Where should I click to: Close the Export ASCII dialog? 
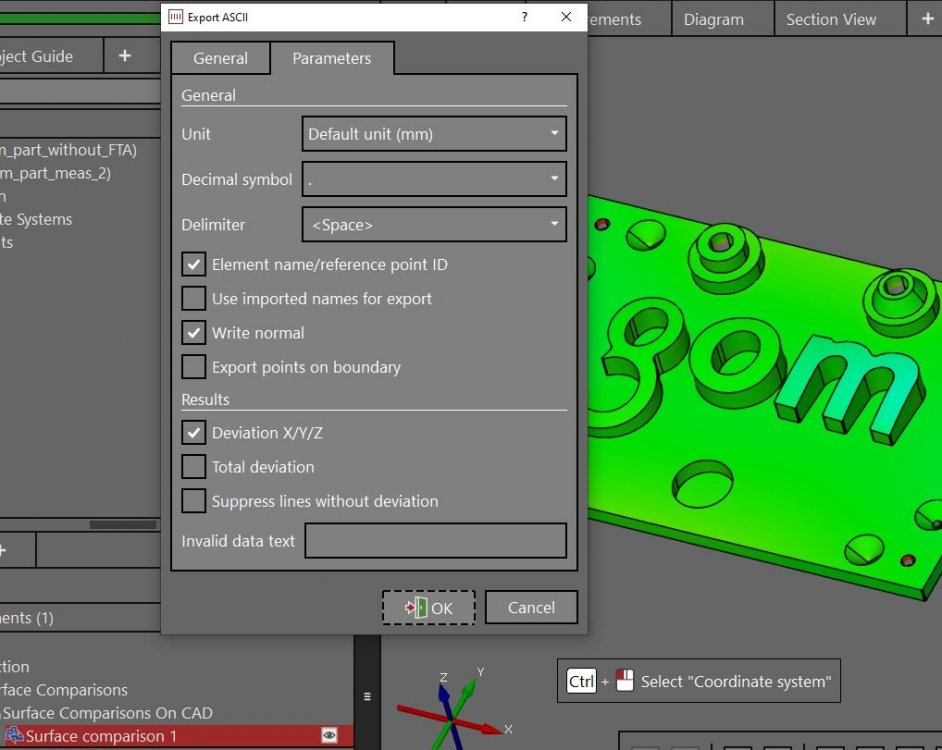[566, 17]
